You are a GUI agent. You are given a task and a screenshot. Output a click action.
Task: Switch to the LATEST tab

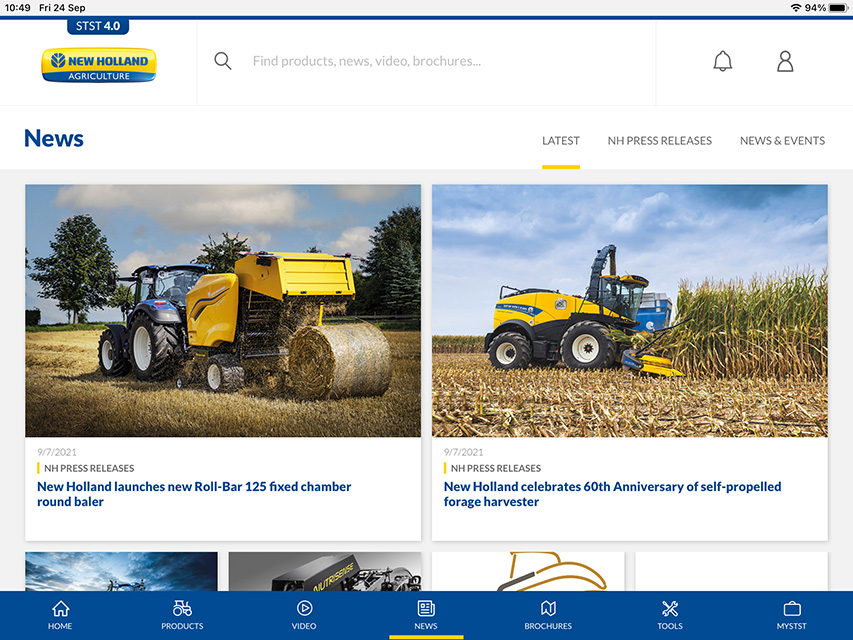click(561, 141)
